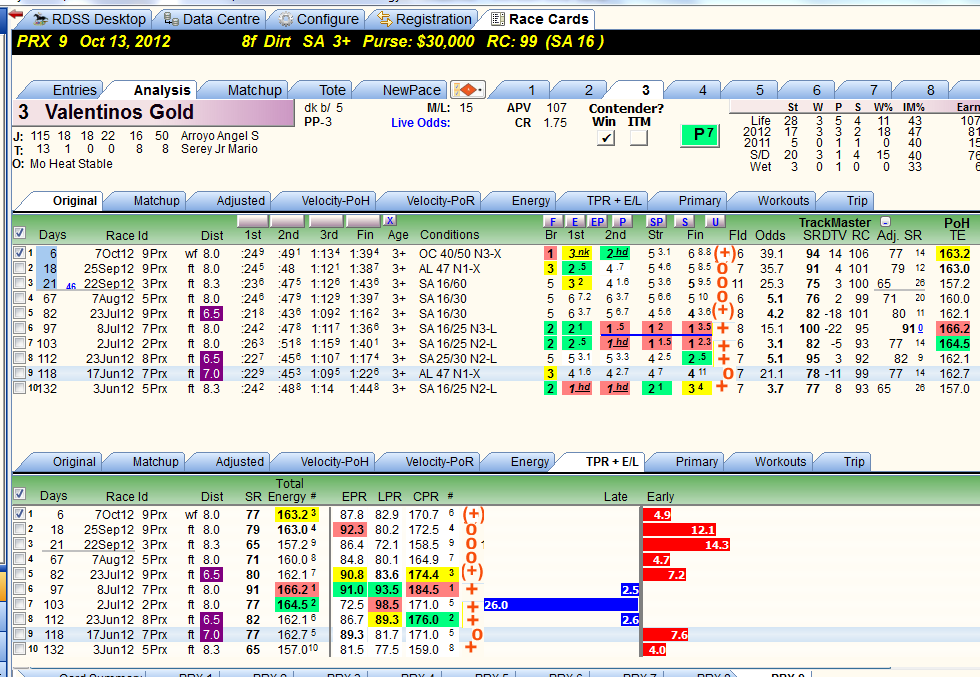Screen dimensions: 980x677
Task: Check the 2Jul12 2Prx row in lower table
Action: (19, 604)
